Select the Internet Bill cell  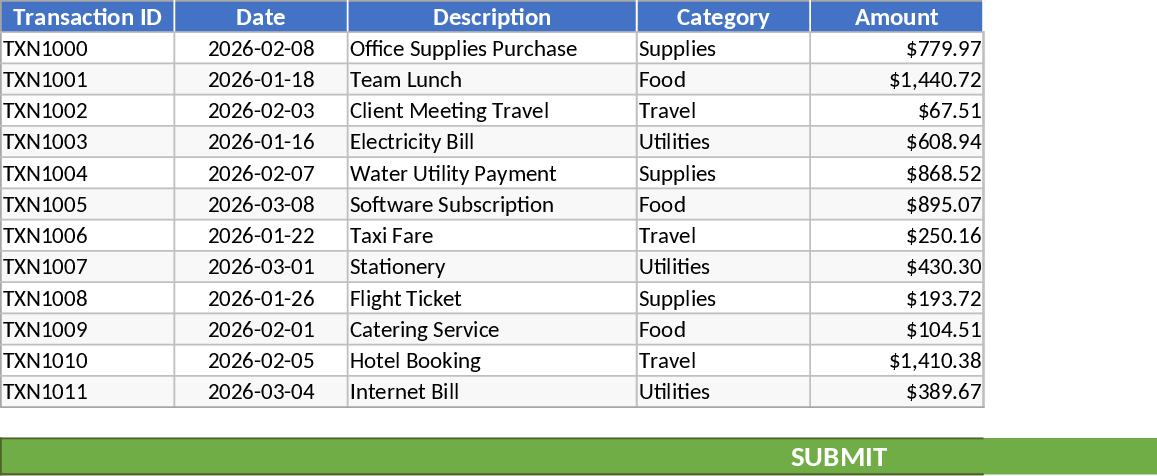(x=492, y=392)
